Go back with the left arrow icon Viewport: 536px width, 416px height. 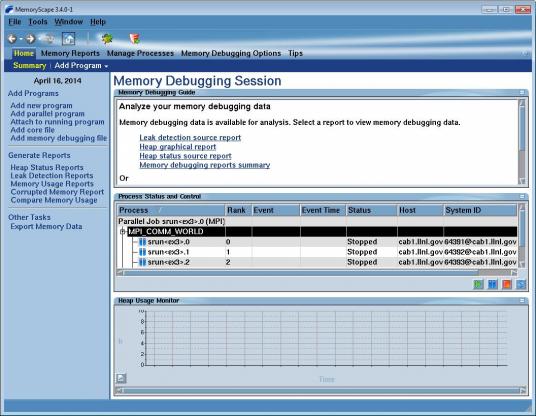[12, 39]
